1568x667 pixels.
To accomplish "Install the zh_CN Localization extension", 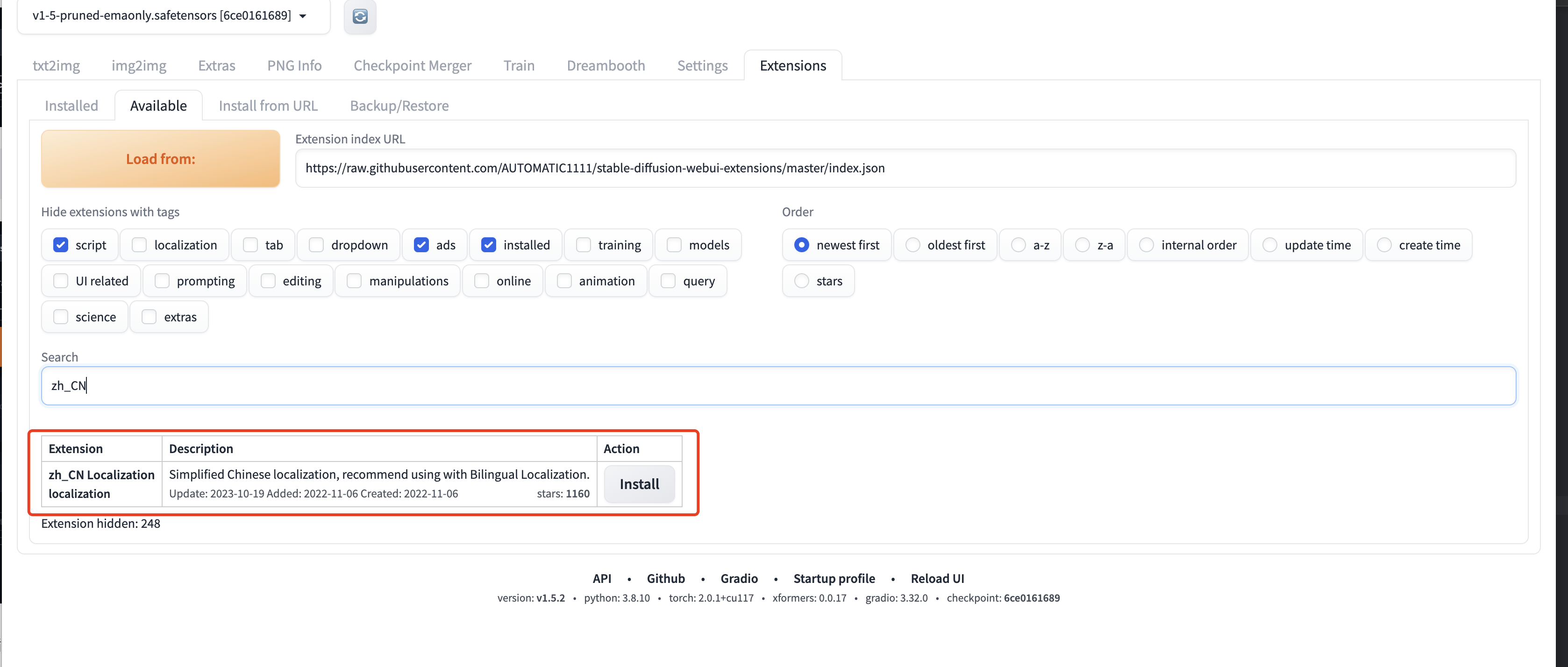I will click(639, 484).
